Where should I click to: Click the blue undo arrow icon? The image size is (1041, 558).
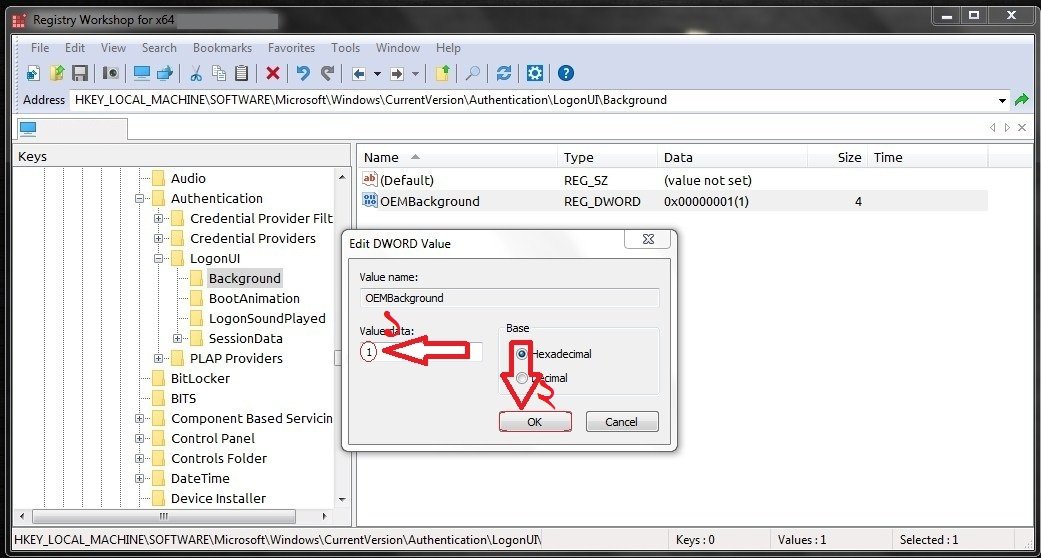303,73
